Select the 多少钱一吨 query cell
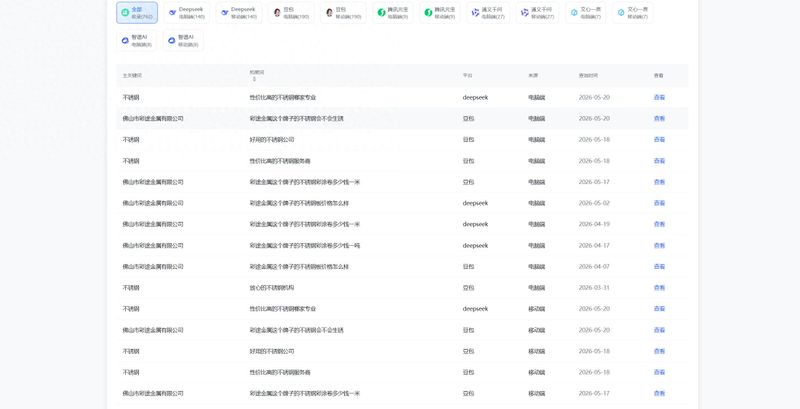This screenshot has height=409, width=800. pyautogui.click(x=305, y=245)
